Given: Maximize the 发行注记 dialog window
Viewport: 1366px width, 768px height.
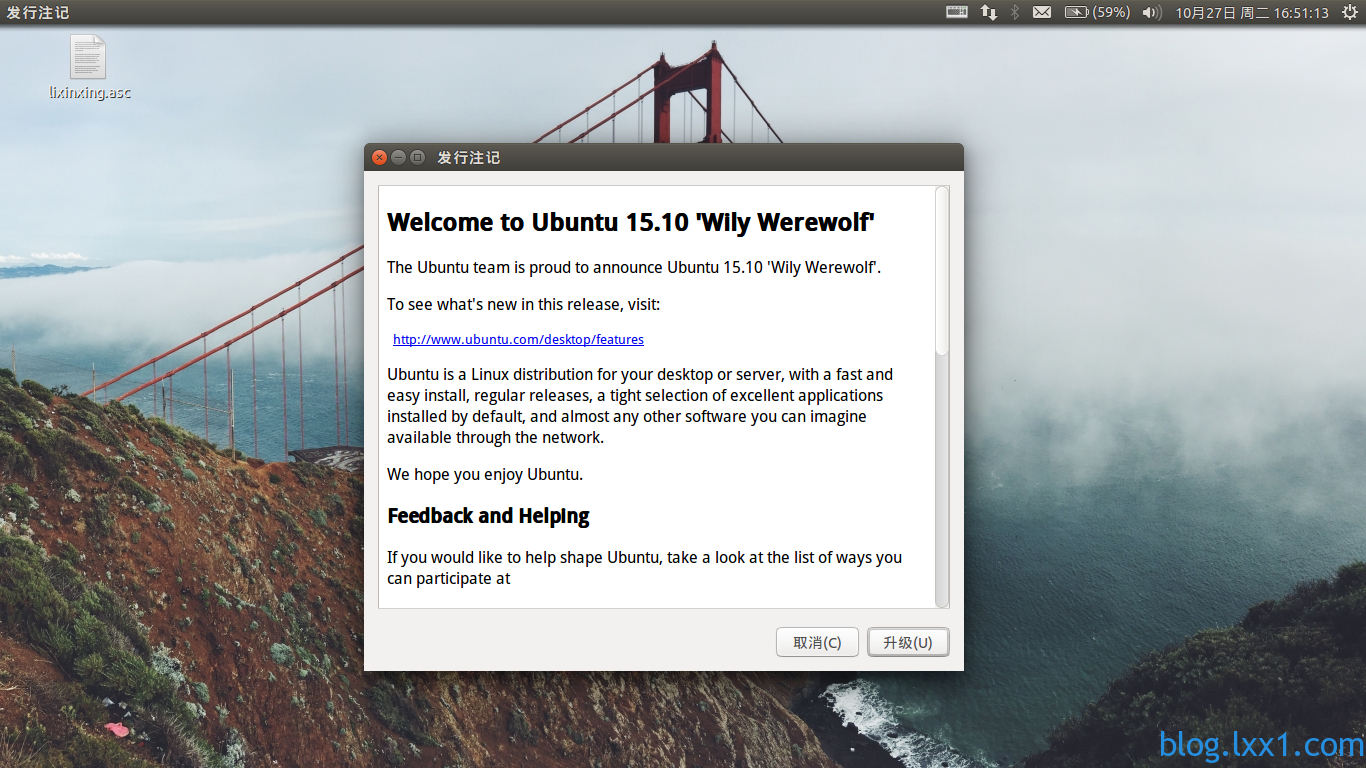Looking at the screenshot, I should pyautogui.click(x=418, y=157).
